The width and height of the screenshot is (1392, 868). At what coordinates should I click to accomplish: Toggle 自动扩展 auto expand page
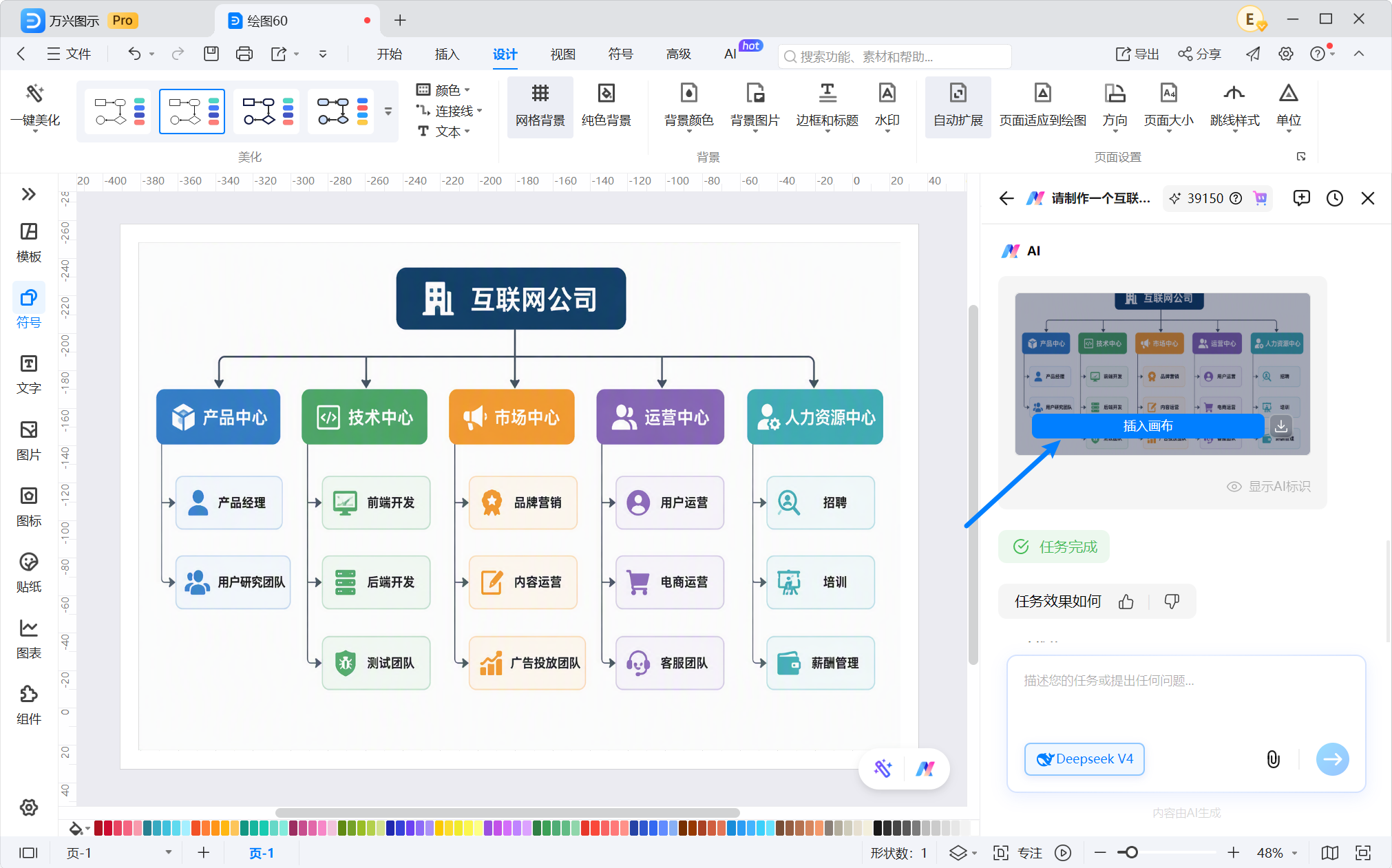(x=958, y=106)
